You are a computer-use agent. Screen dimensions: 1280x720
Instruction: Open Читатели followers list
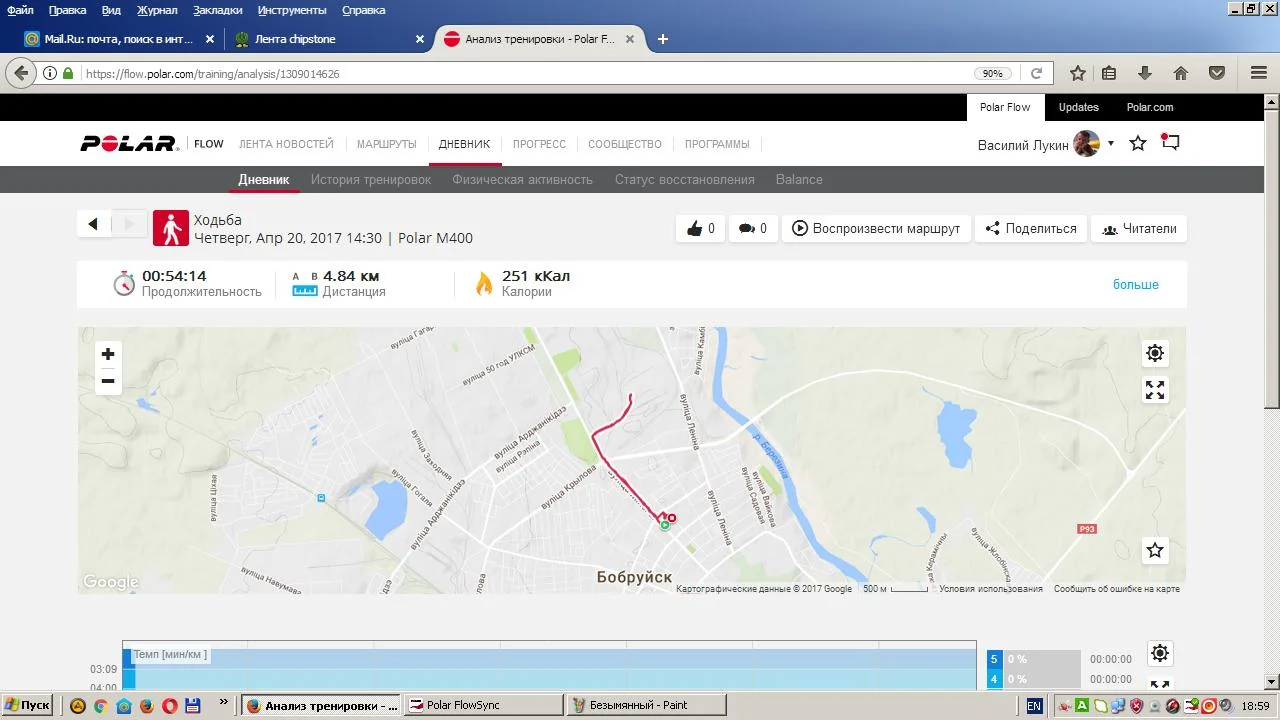click(x=1139, y=229)
